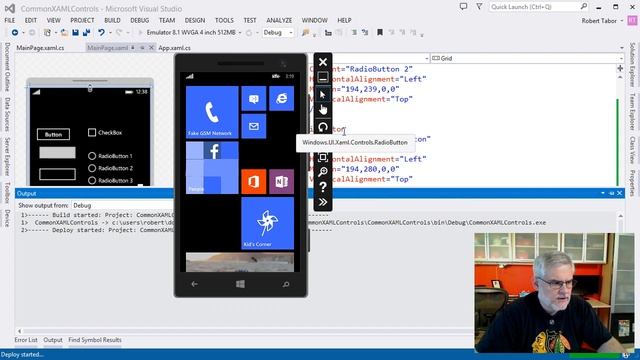Open the Output window options dropdown arrow

click(x=602, y=193)
